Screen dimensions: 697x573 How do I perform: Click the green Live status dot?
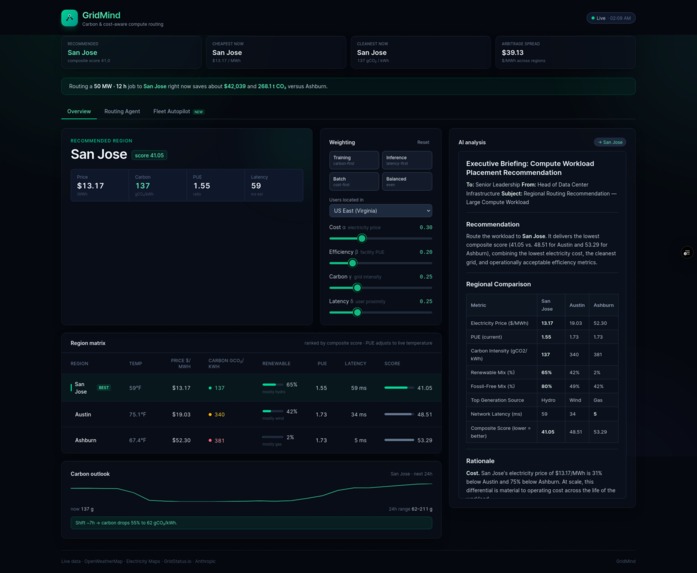(593, 18)
